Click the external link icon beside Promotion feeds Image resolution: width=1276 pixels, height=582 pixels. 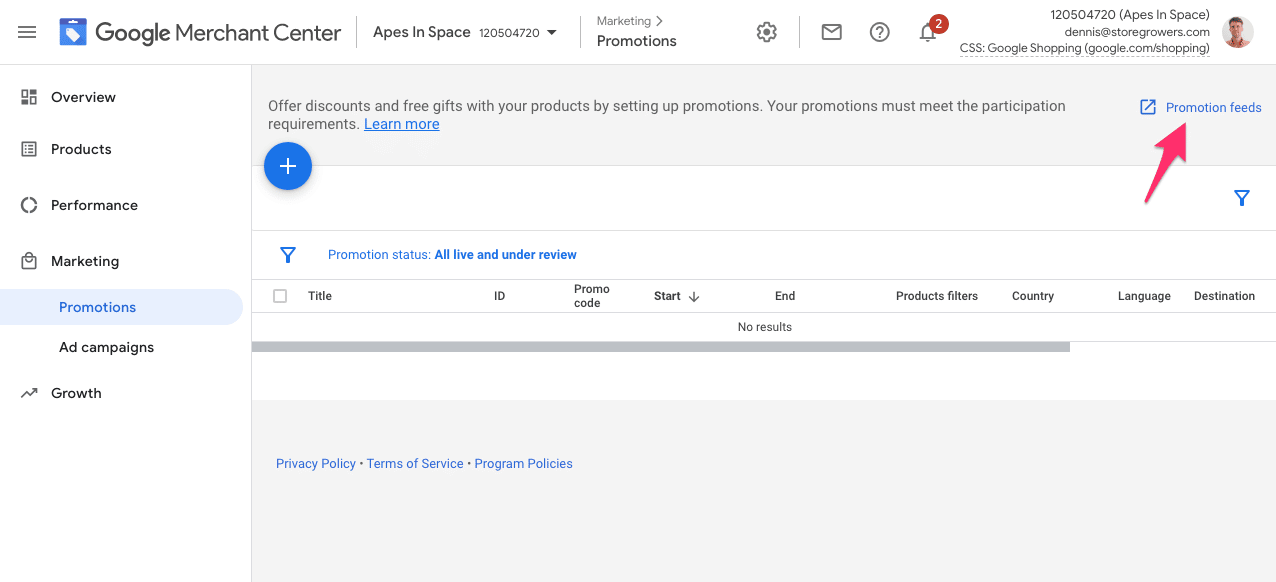tap(1148, 107)
